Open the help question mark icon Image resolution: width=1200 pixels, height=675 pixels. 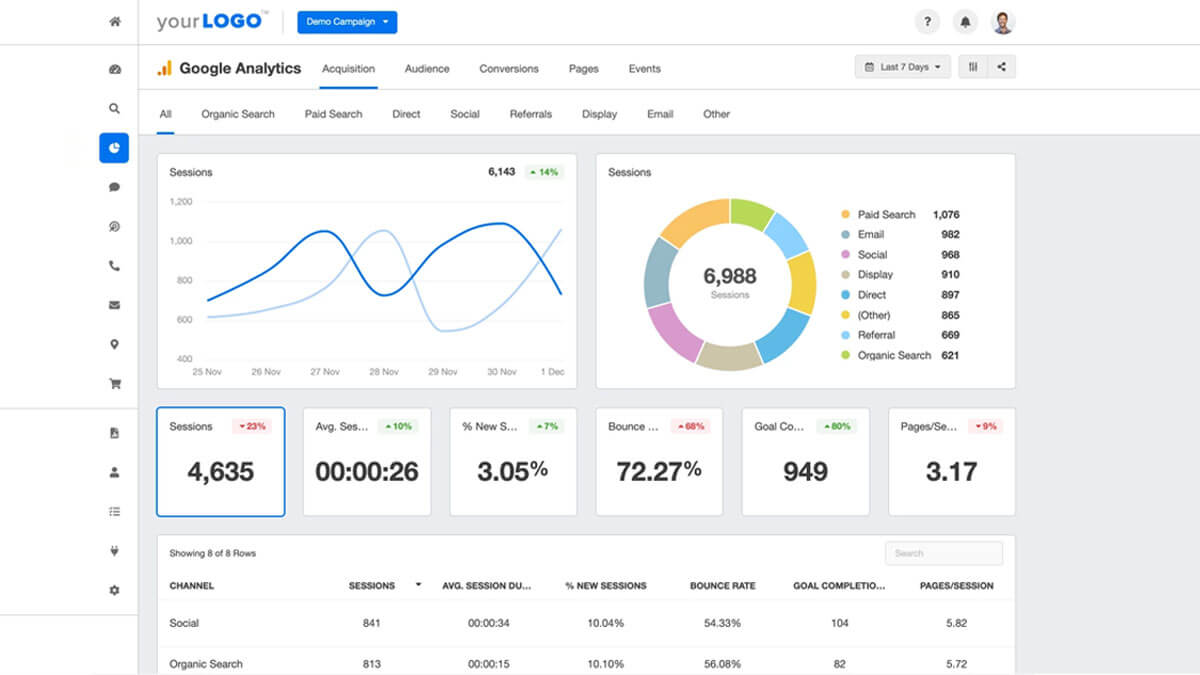pyautogui.click(x=927, y=21)
